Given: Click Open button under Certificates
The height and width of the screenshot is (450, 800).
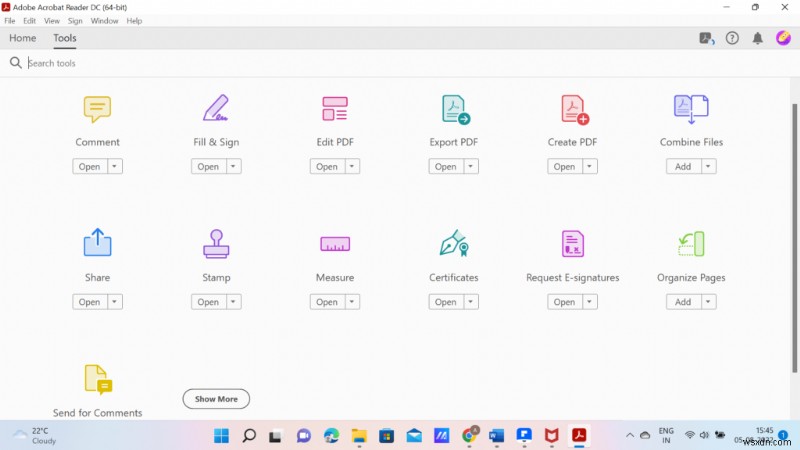Looking at the screenshot, I should 446,302.
